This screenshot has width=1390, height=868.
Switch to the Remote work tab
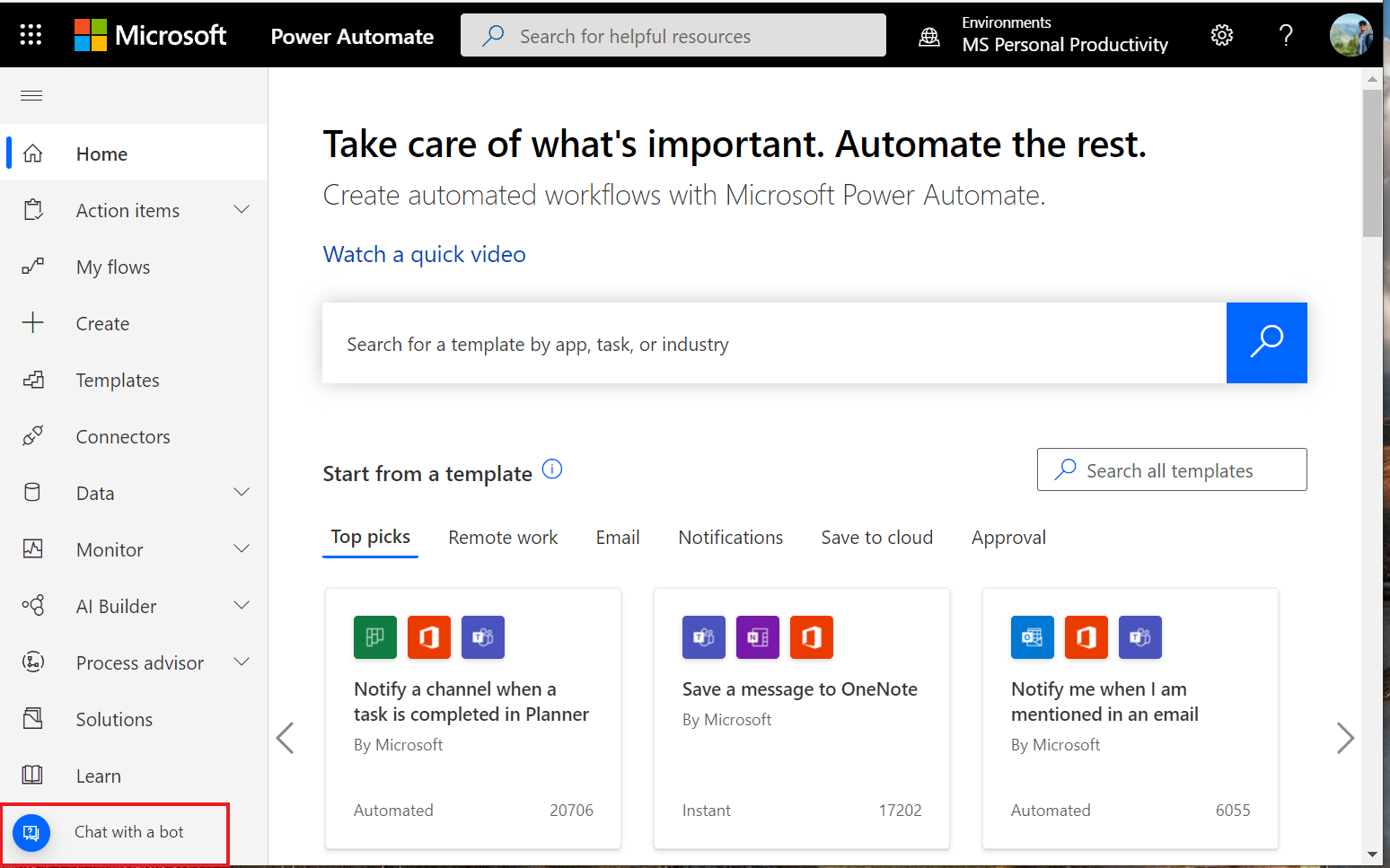tap(503, 537)
